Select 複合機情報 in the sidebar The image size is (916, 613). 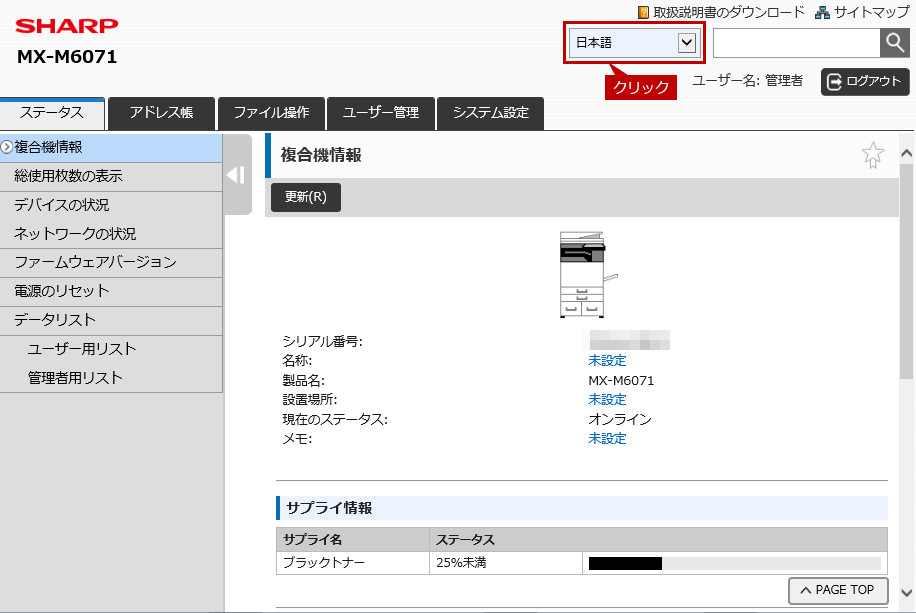111,148
